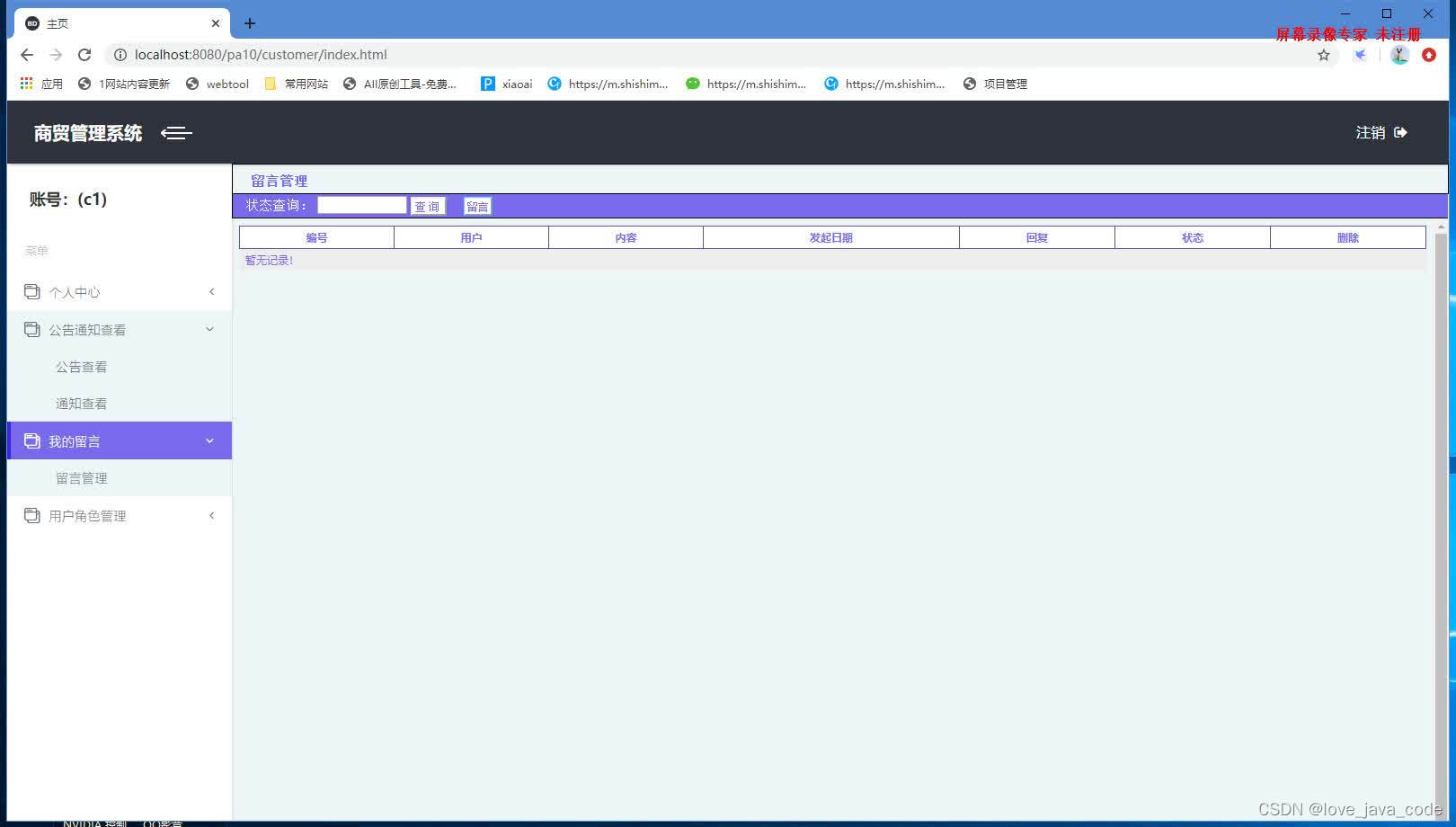This screenshot has height=827, width=1456.
Task: Collapse the 公告通知查看 menu chevron
Action: click(209, 329)
